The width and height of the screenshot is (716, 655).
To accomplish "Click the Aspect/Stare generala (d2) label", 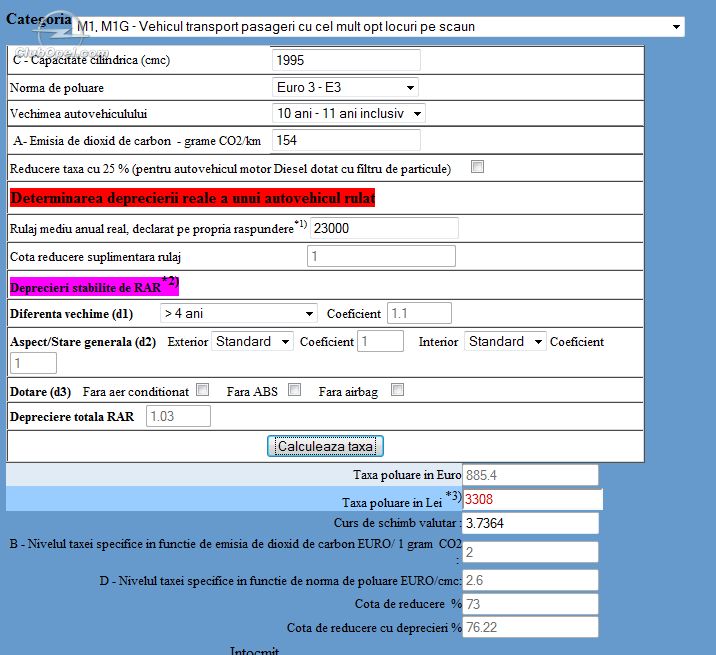I will pos(83,342).
